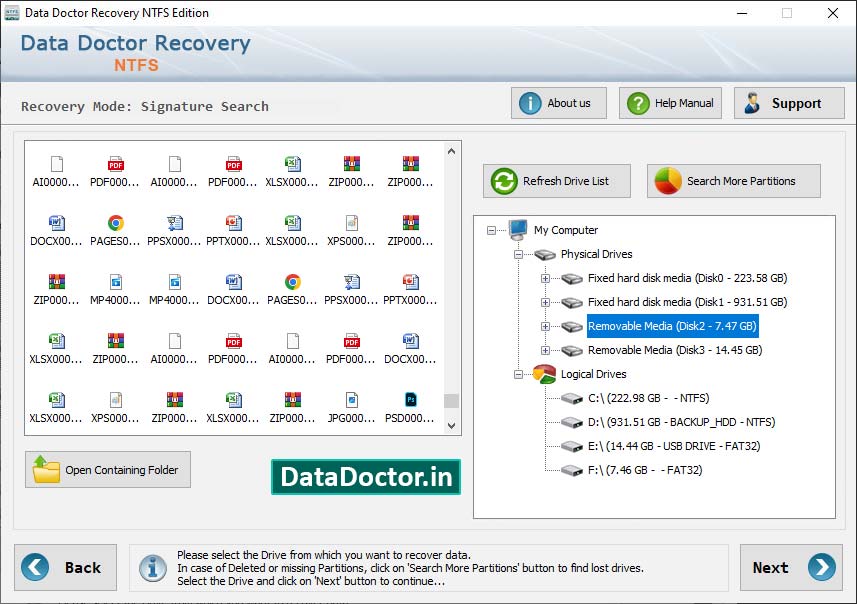This screenshot has height=604, width=857.
Task: Select the MP4000 media file icon
Action: pyautogui.click(x=117, y=282)
